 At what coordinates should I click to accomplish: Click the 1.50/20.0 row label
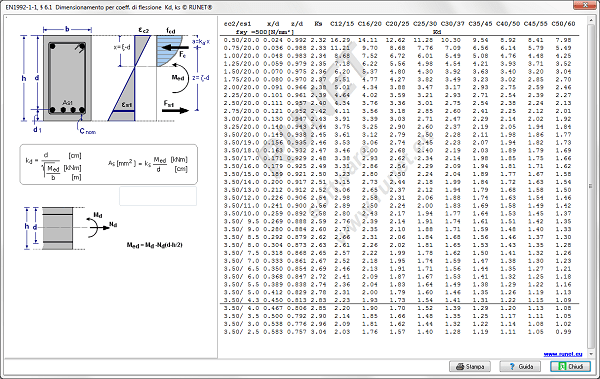coord(241,72)
